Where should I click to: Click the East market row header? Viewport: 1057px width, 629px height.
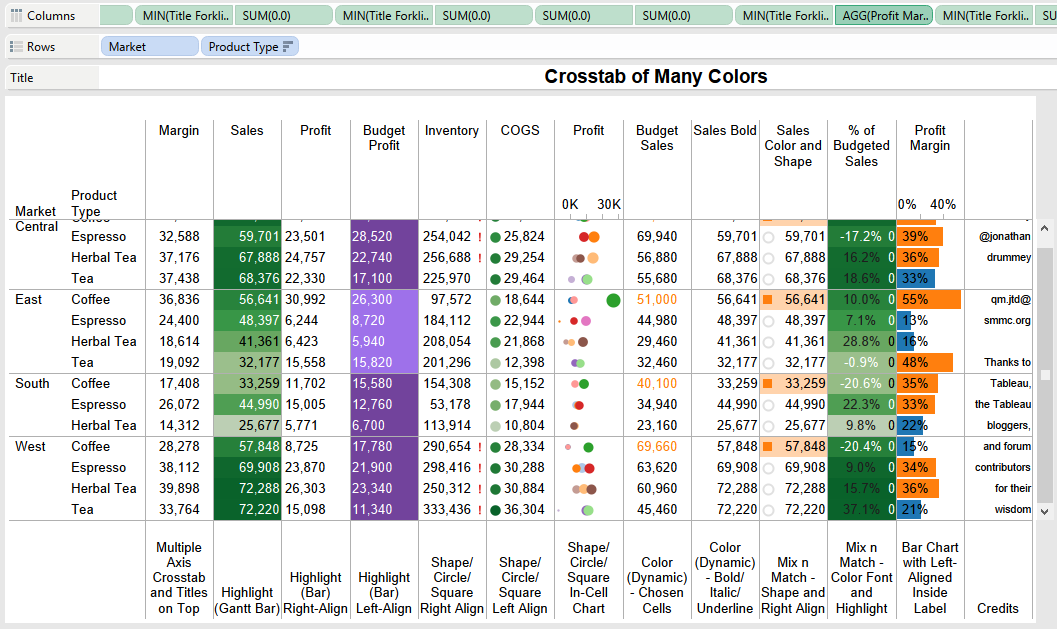coord(28,299)
